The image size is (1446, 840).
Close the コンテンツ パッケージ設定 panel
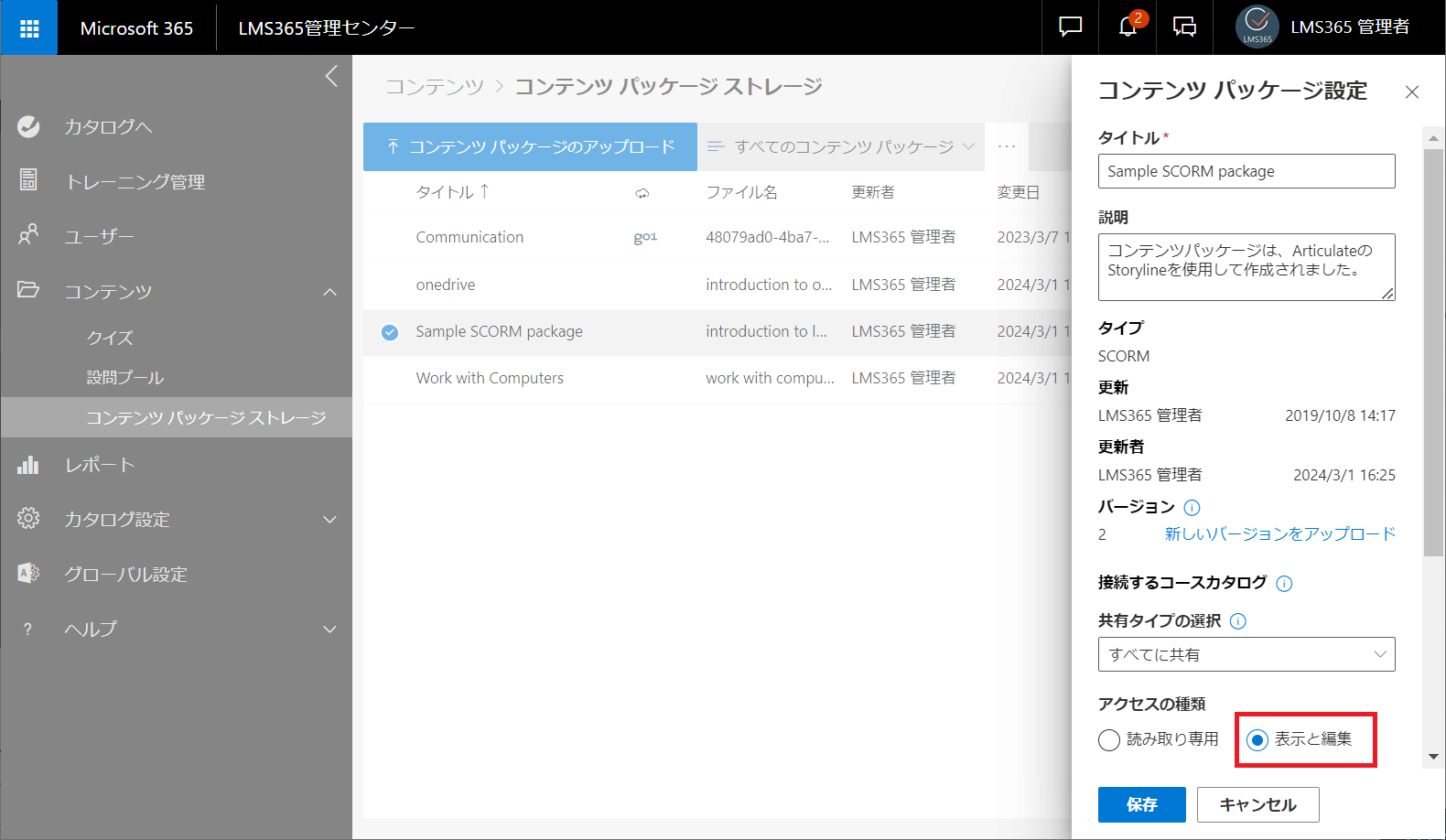(1412, 92)
